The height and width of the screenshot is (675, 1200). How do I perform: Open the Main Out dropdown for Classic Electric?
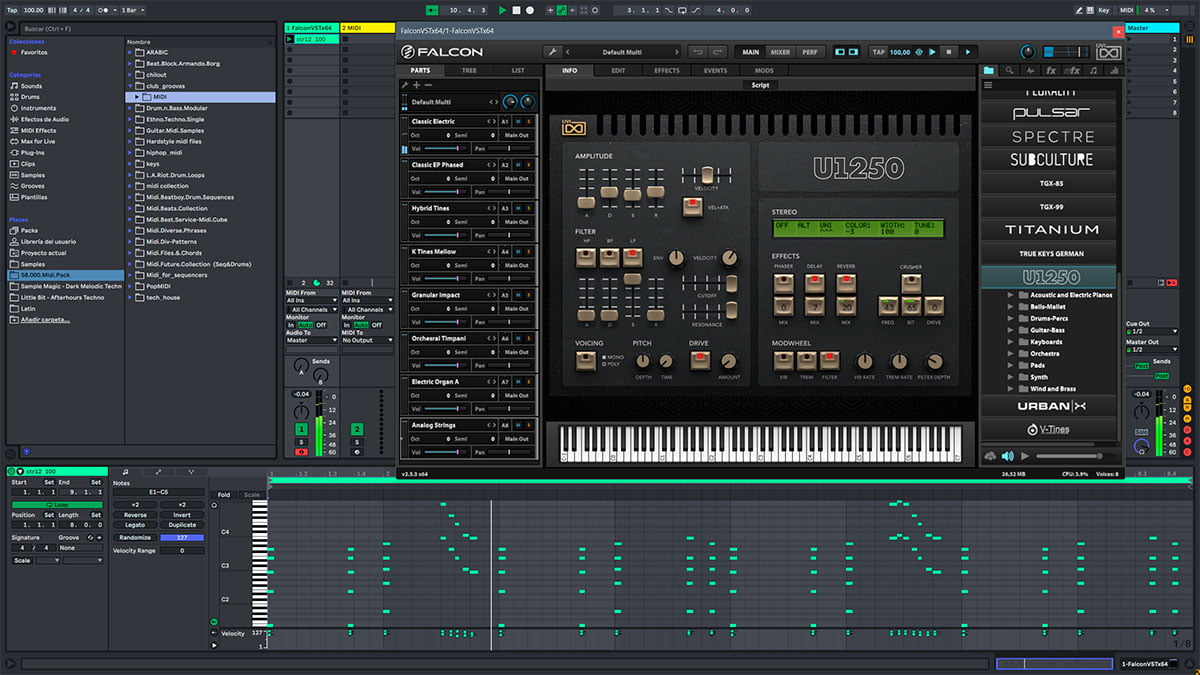[518, 135]
